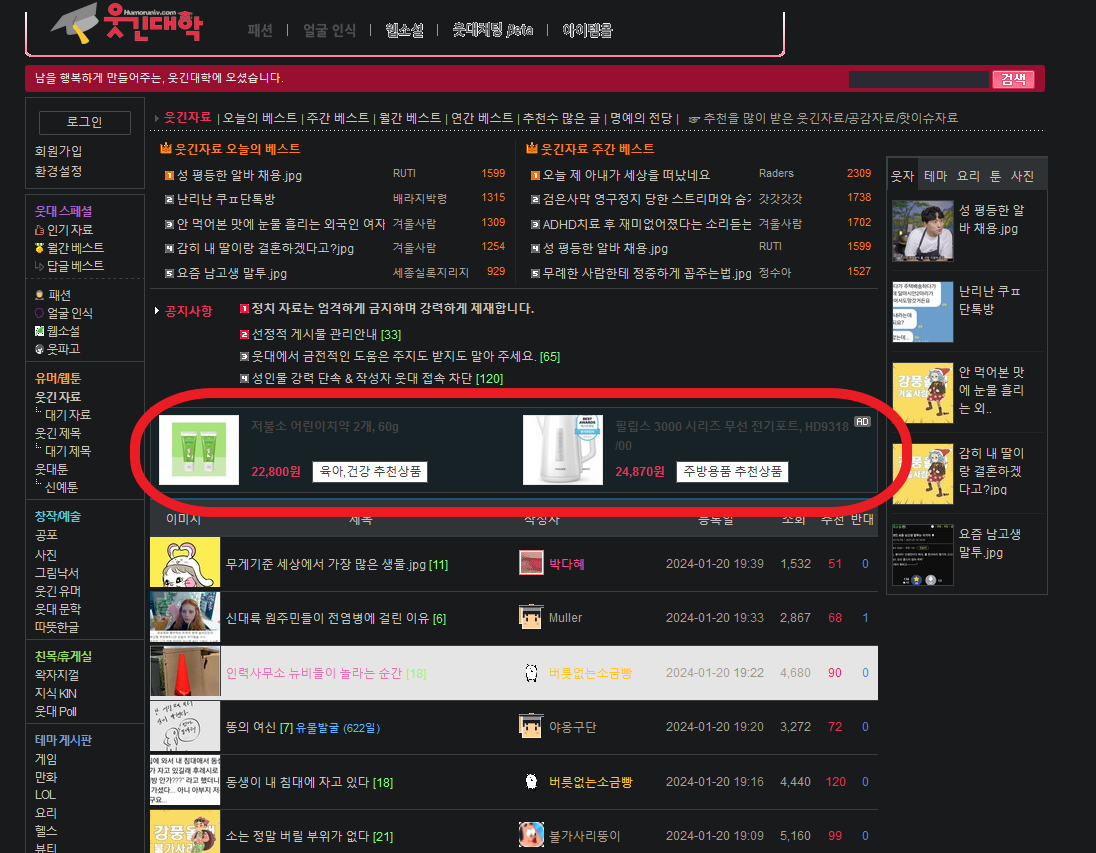
Task: Select the 요리 tab in right panel
Action: [968, 176]
